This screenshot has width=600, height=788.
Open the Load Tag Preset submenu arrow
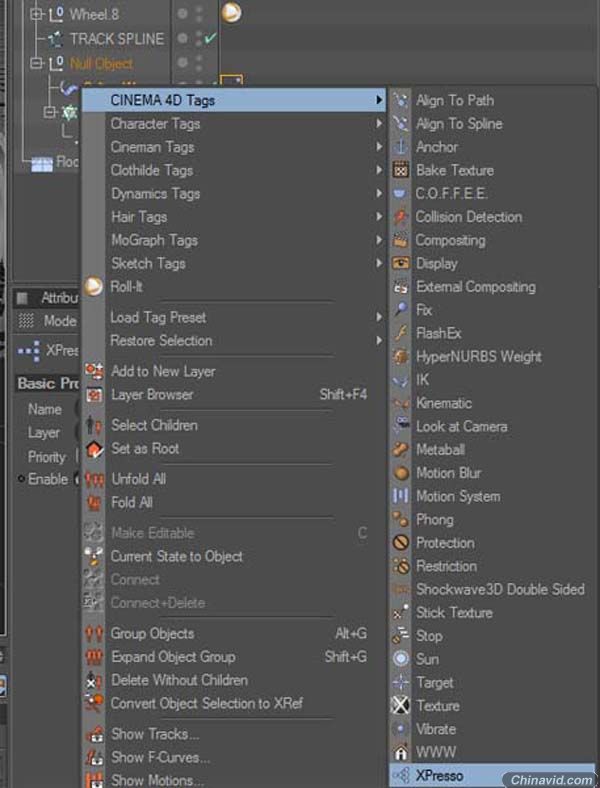point(379,317)
